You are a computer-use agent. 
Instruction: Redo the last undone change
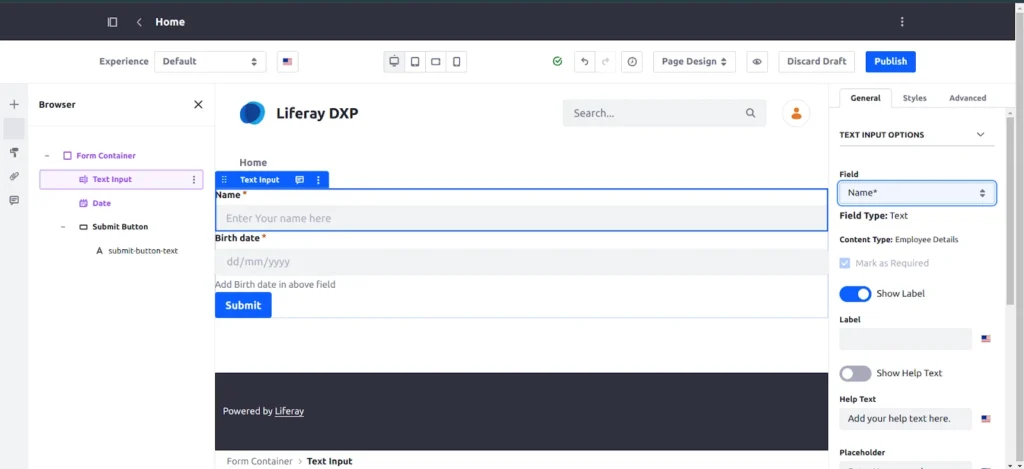click(605, 61)
